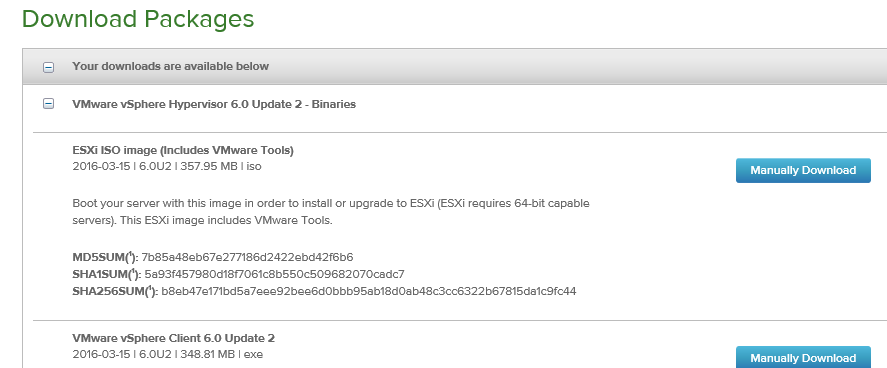Image resolution: width=887 pixels, height=368 pixels.
Task: Collapse the vSphere Hypervisor 6.0 Update 2 Binaries group
Action: click(x=49, y=104)
